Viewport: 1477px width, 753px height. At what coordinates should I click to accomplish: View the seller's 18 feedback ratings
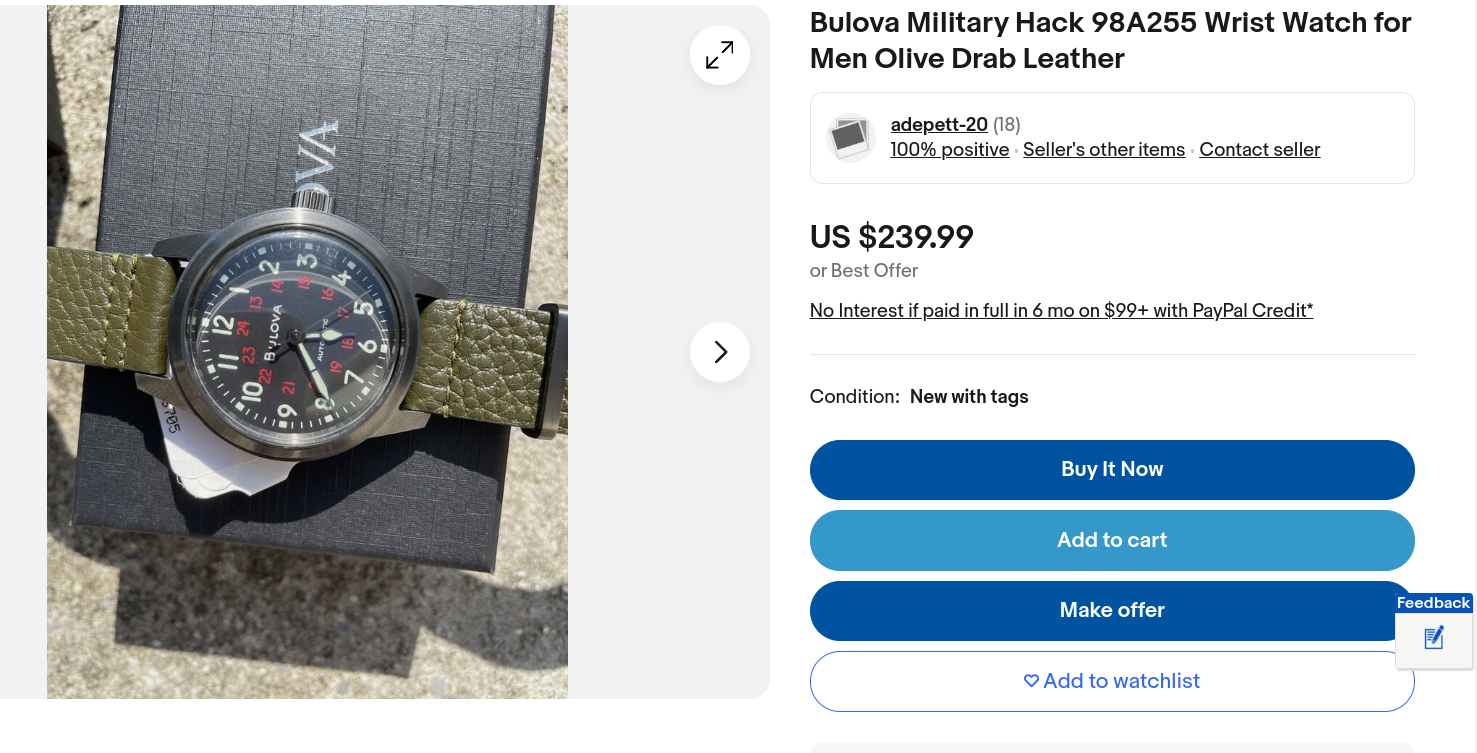click(x=1007, y=125)
